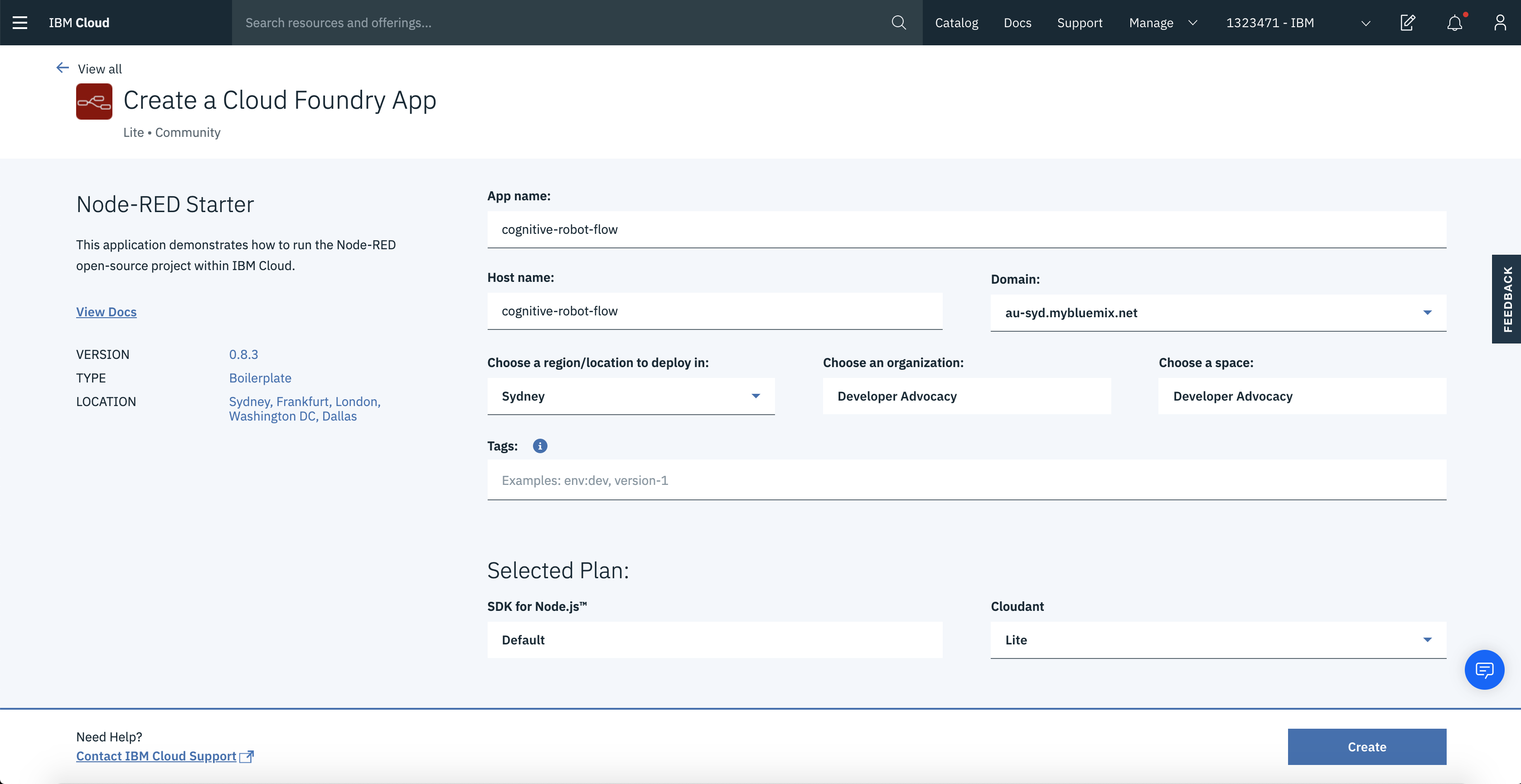Click the Selected Plan heading
The height and width of the screenshot is (784, 1521).
[x=558, y=570]
